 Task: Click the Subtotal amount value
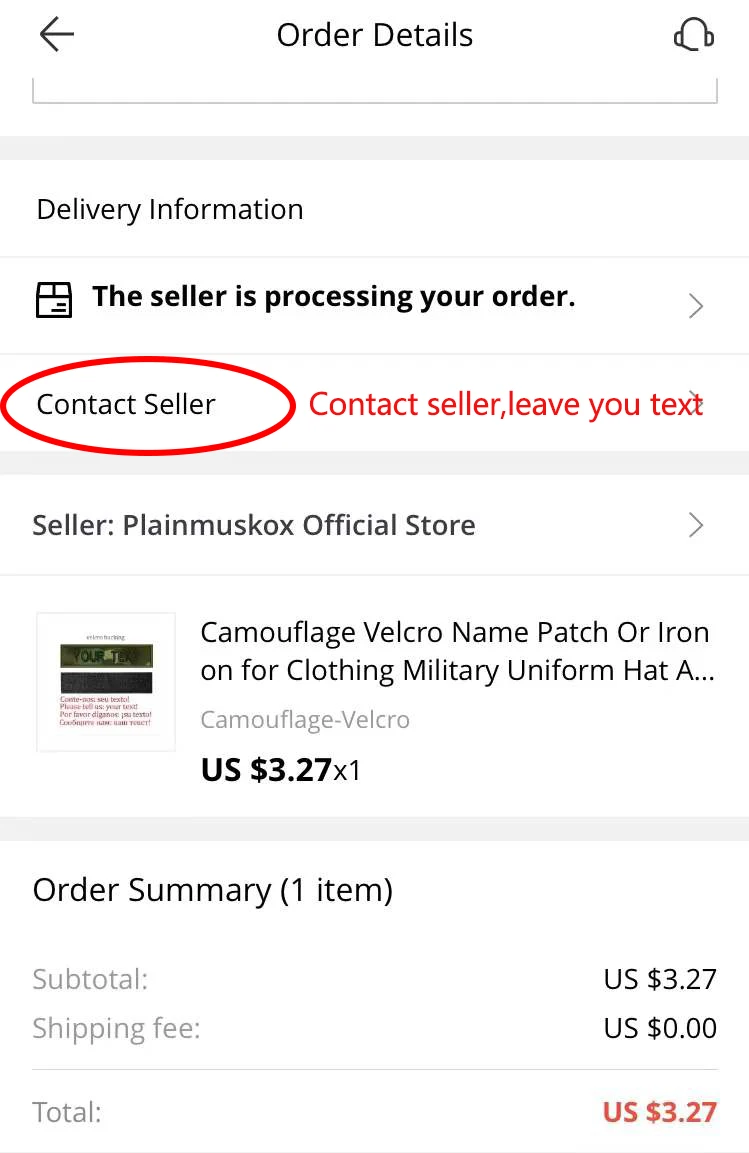[659, 979]
